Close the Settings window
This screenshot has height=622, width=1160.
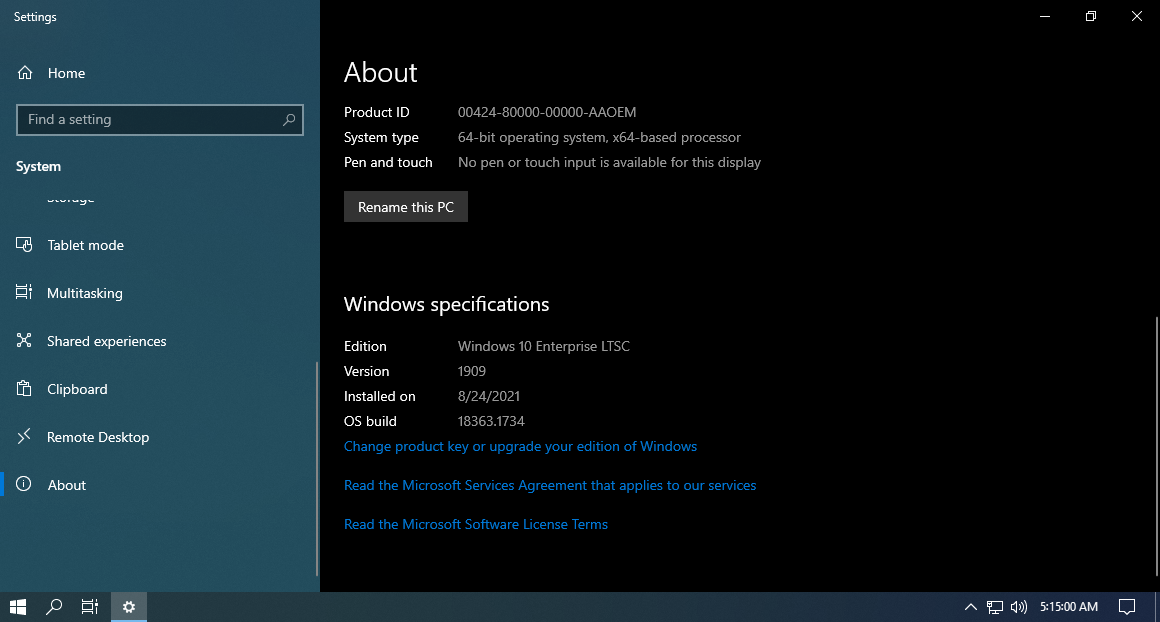click(x=1137, y=16)
